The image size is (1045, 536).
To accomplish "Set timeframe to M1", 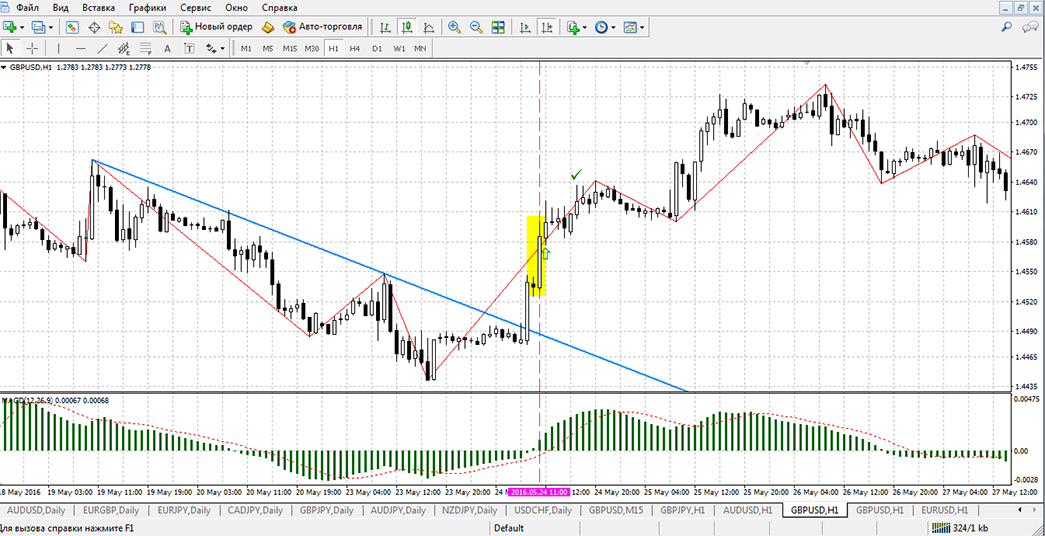I will 246,49.
